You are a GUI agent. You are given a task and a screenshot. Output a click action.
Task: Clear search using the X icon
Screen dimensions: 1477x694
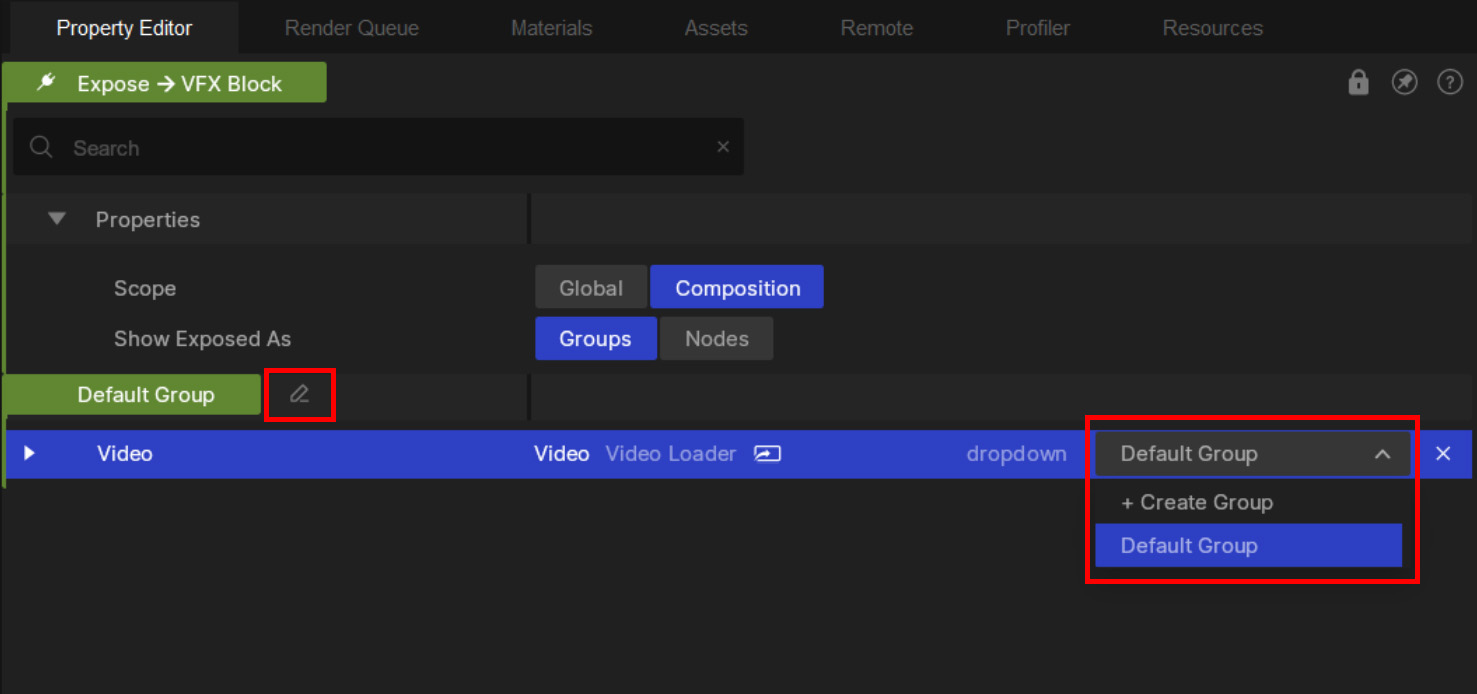(723, 147)
